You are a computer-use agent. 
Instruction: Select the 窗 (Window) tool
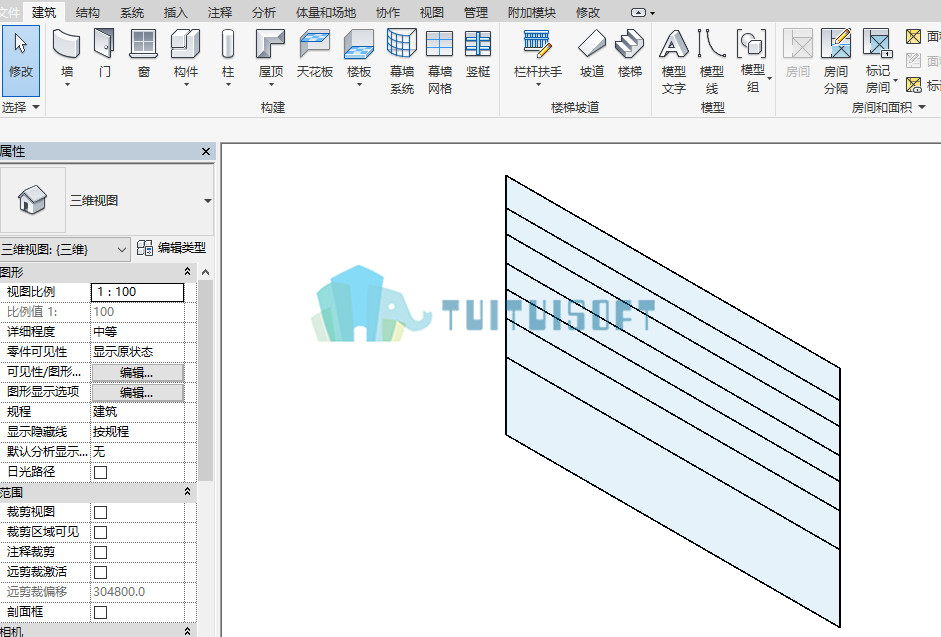click(143, 54)
